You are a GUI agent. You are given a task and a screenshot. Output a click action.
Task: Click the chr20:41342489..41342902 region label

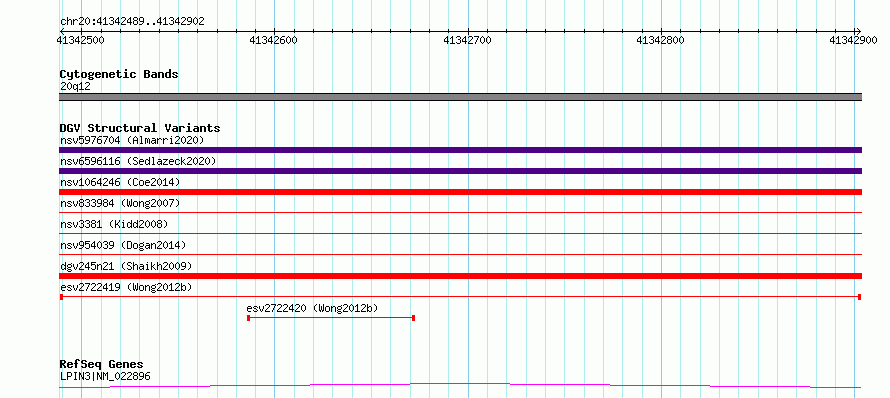pos(132,21)
